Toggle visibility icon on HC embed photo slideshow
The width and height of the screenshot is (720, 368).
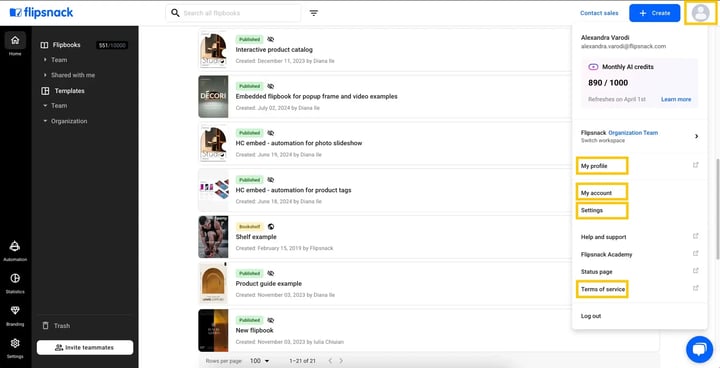pos(270,133)
